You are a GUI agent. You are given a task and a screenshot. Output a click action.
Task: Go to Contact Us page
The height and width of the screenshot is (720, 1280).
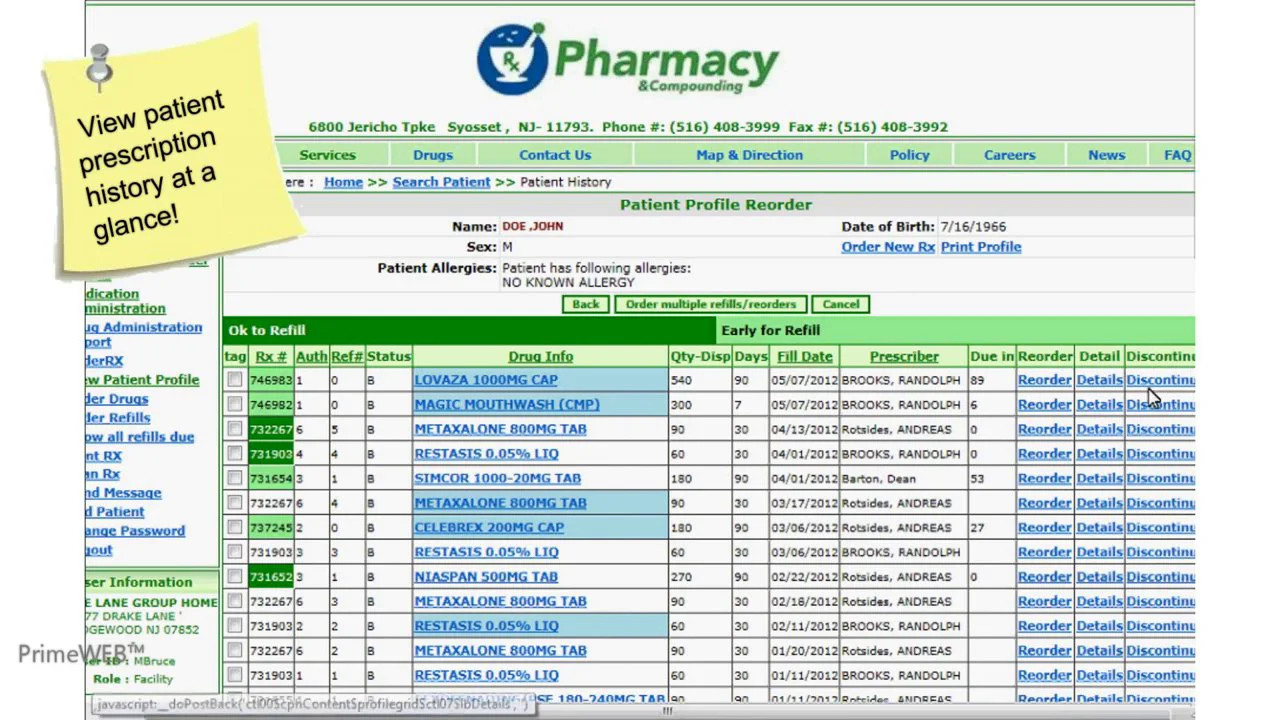click(555, 155)
